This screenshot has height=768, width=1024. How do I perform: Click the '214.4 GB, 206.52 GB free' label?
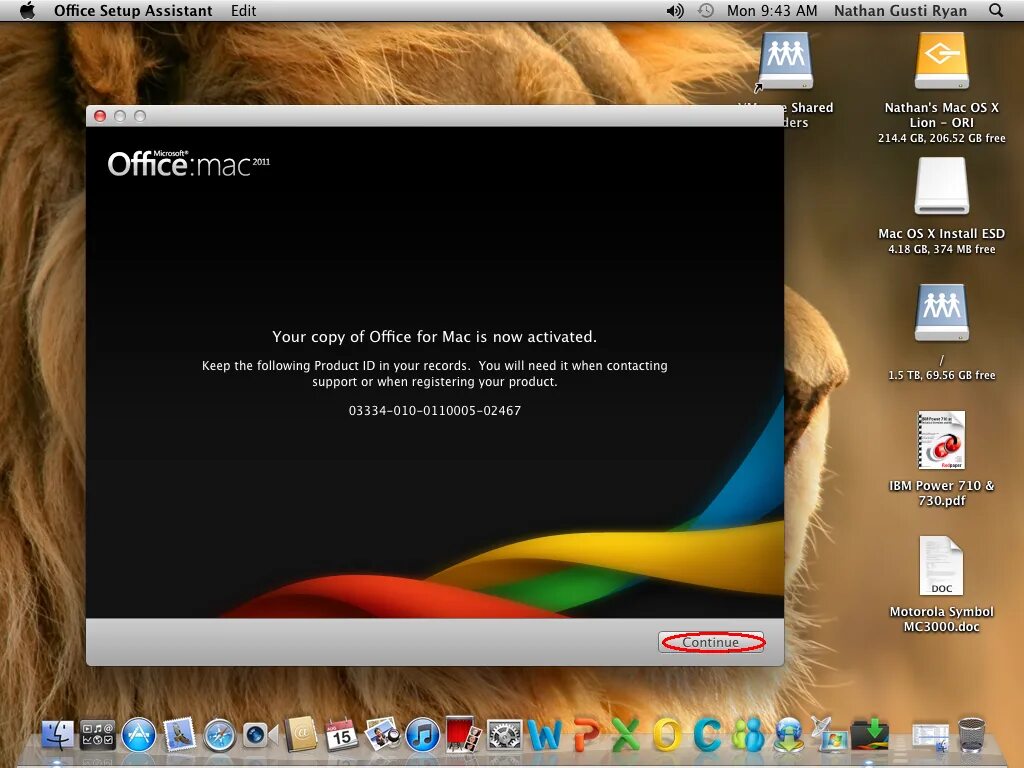tap(942, 138)
